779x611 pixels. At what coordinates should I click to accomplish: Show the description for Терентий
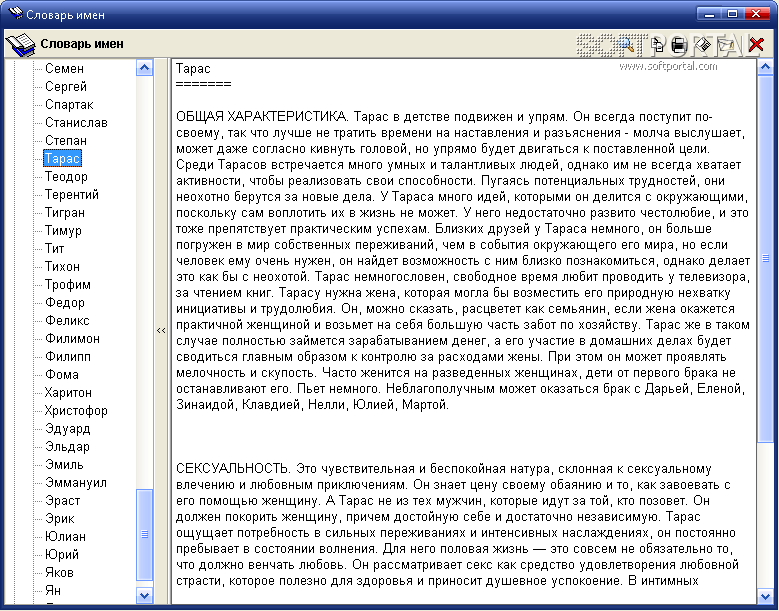click(72, 194)
